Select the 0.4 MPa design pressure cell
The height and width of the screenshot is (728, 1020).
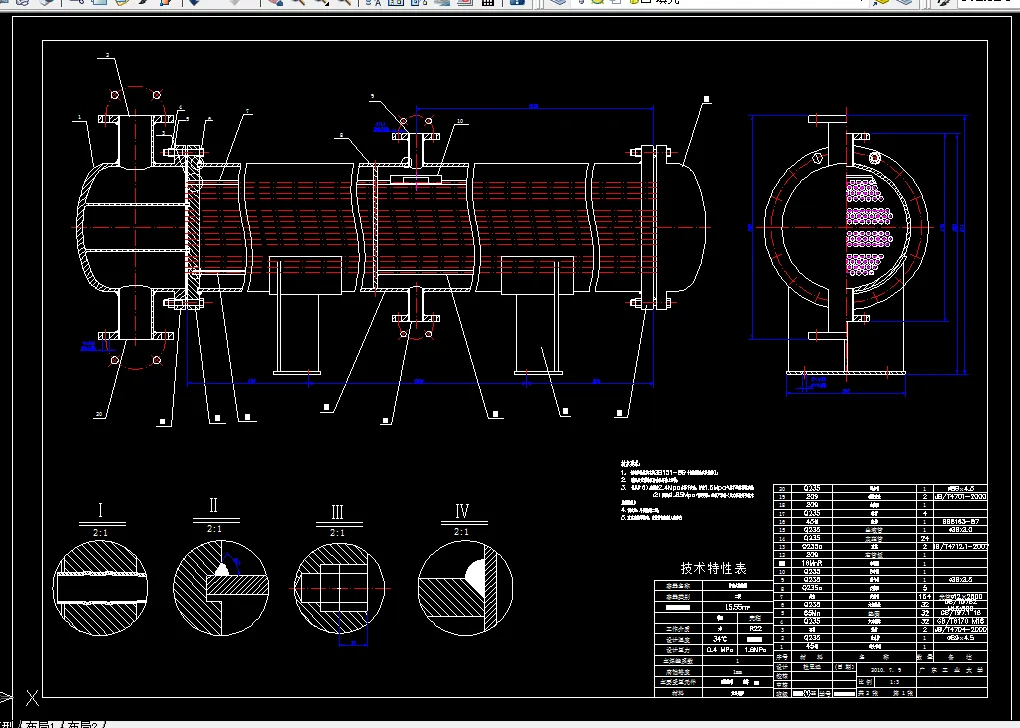[720, 649]
